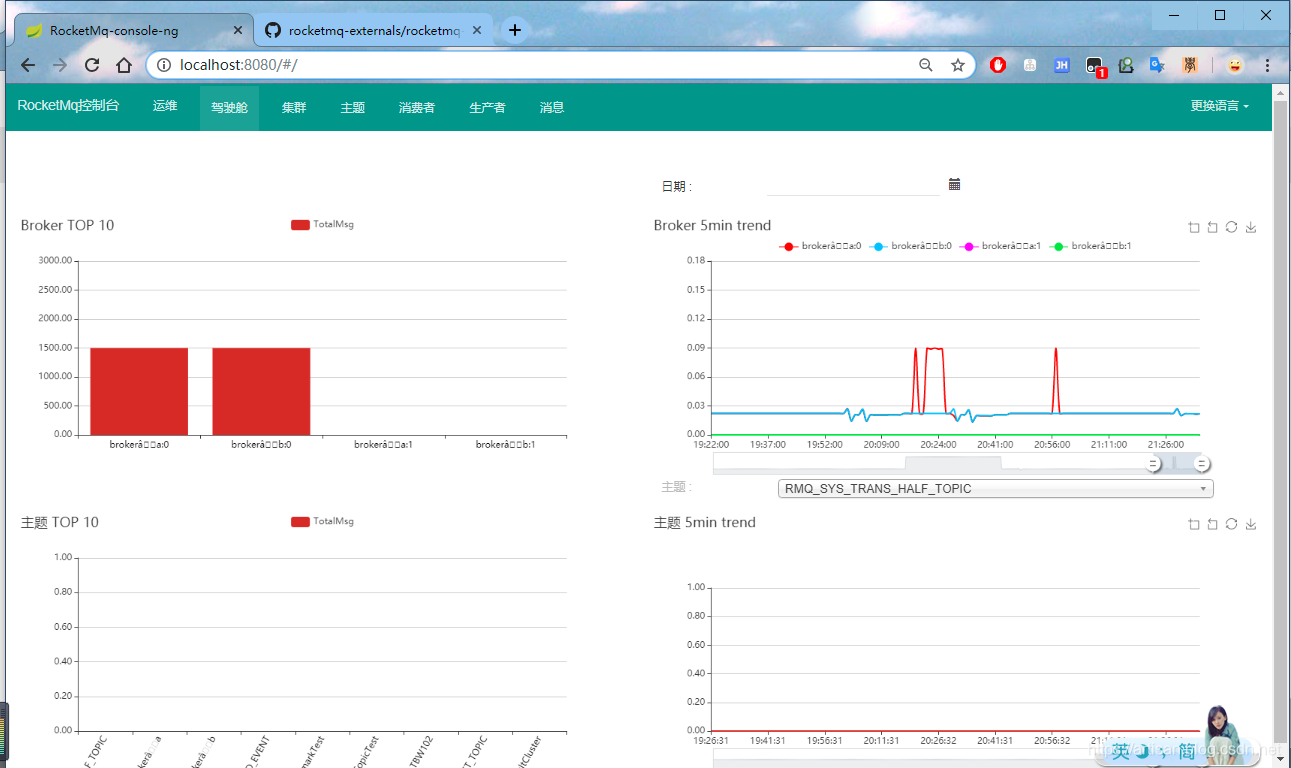1291x768 pixels.
Task: Open the grey figure extension icon
Action: (1030, 65)
